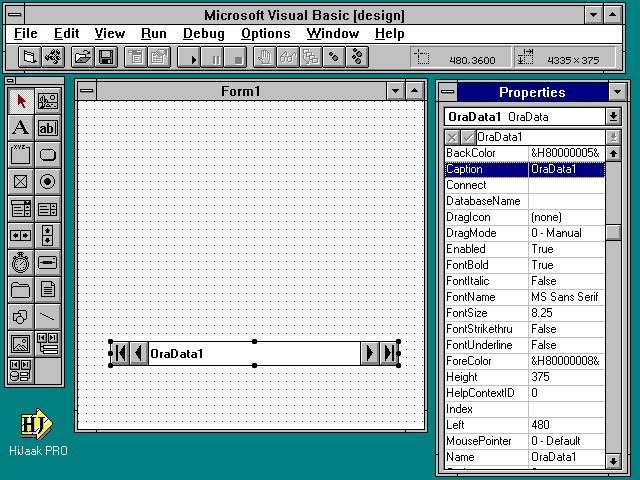Select the Timer control stopwatch icon
Image resolution: width=640 pixels, height=480 pixels.
(20, 263)
